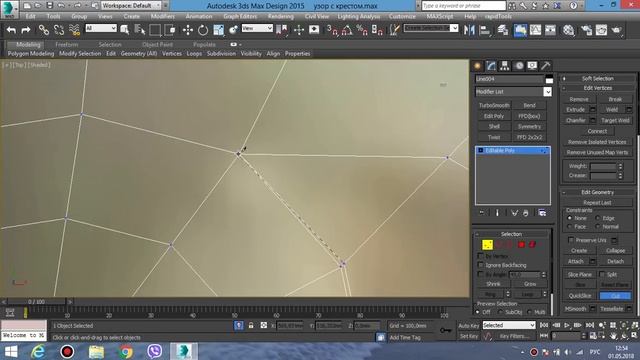Click the timeline frame slider 0/100

36,302
